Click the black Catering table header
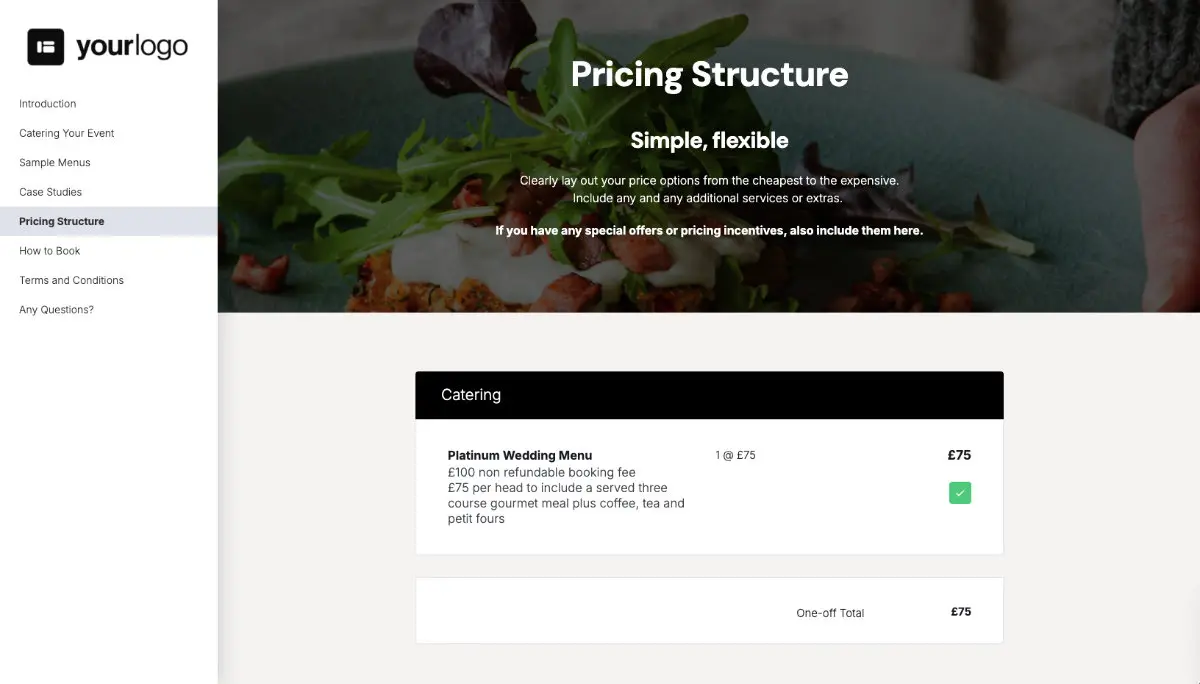1200x684 pixels. pos(470,394)
